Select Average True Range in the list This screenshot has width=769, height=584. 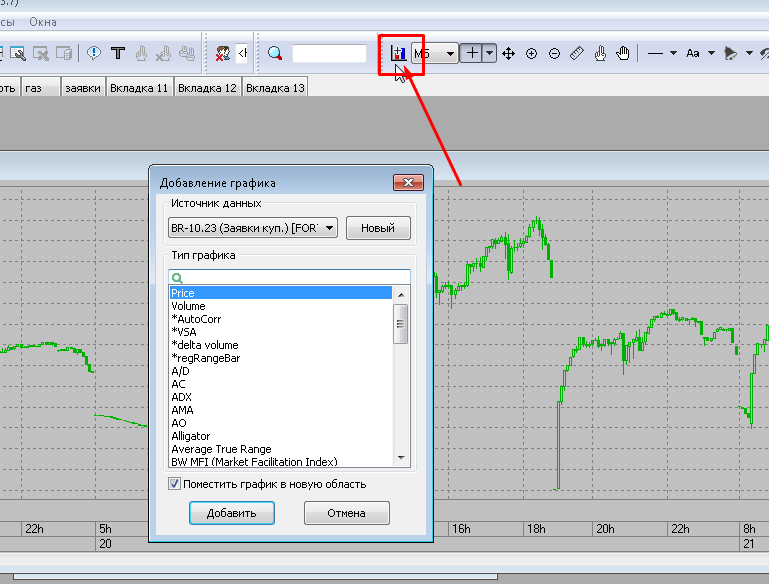coord(281,449)
